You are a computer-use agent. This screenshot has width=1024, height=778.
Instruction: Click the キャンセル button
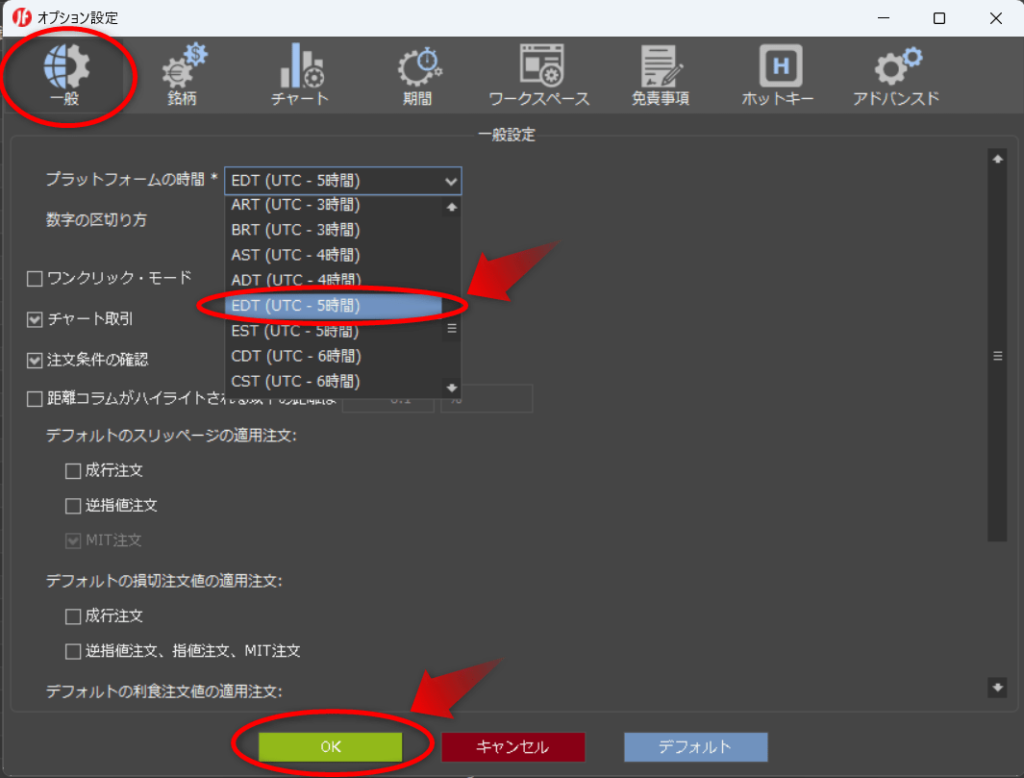(x=513, y=746)
